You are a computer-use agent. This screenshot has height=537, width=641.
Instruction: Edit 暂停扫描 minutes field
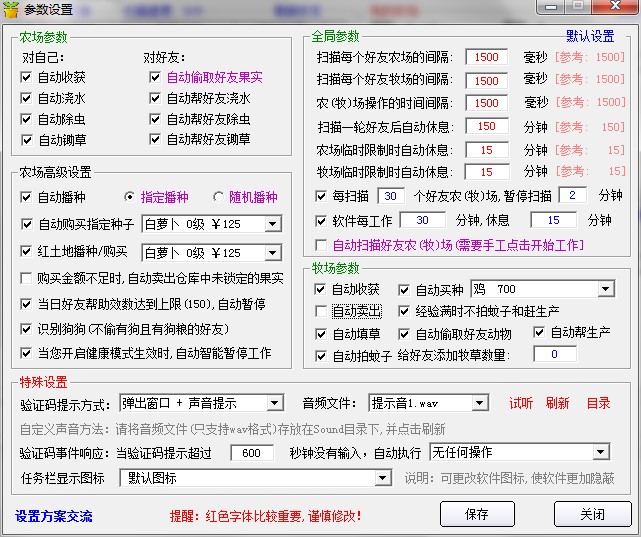coord(572,195)
